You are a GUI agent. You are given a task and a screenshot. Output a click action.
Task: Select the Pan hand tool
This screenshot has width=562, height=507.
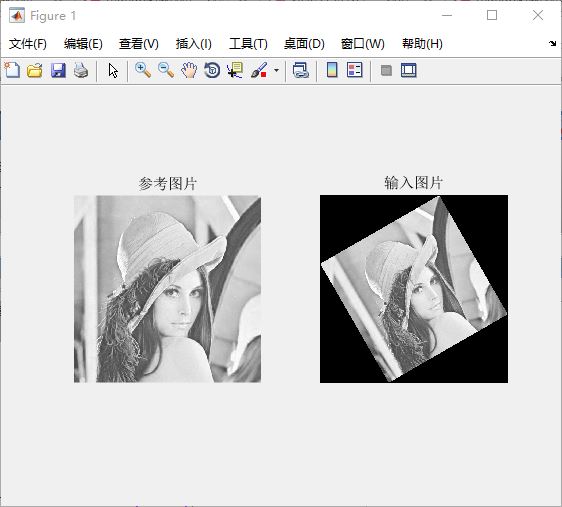pyautogui.click(x=189, y=70)
